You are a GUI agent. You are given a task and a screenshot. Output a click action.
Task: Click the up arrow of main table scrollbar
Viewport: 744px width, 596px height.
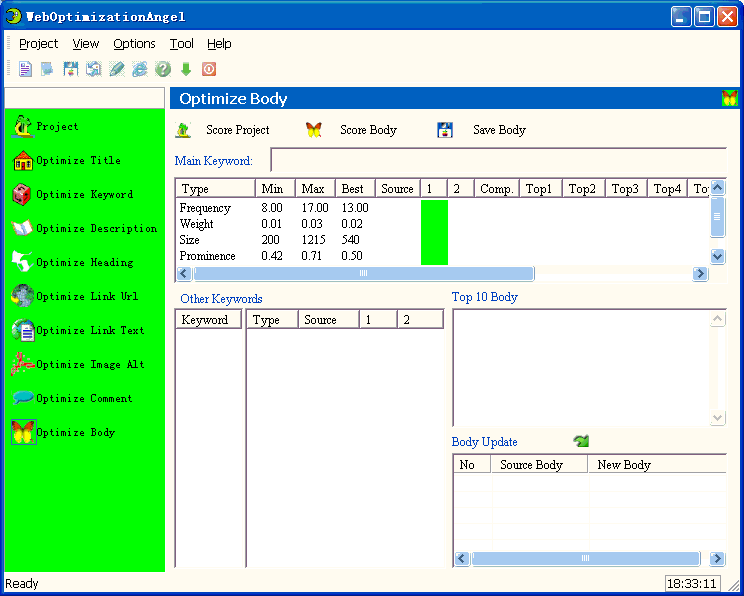pos(717,187)
